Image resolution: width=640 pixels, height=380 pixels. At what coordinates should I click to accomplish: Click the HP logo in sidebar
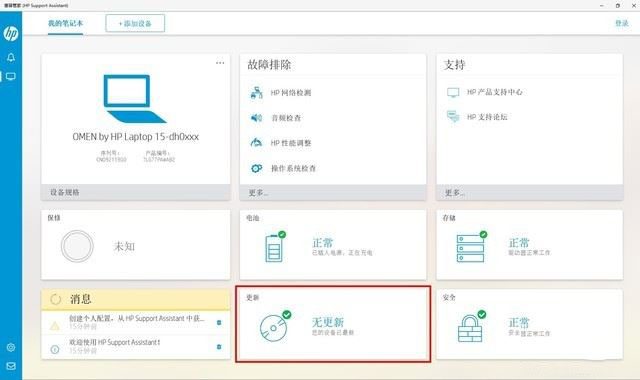pos(11,33)
